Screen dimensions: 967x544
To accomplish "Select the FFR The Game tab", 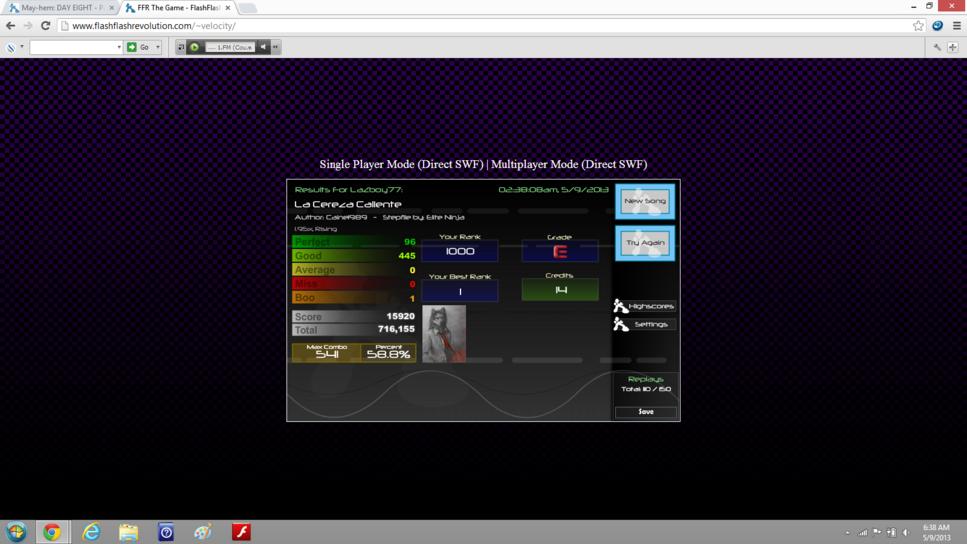I will [x=178, y=8].
